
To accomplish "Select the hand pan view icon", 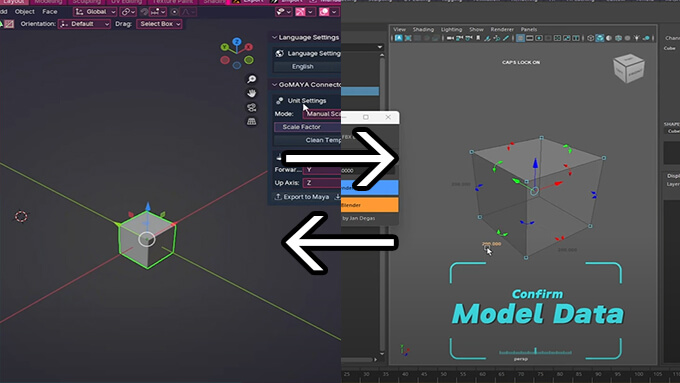I will pos(252,93).
